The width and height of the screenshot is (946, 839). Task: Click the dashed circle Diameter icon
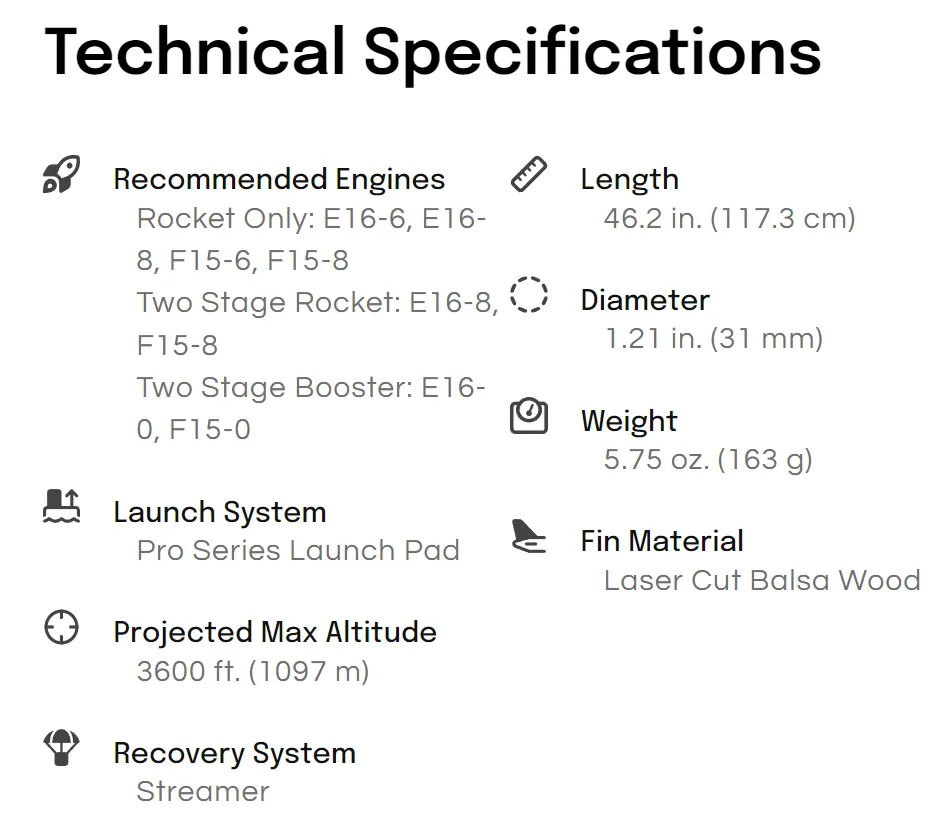[529, 295]
